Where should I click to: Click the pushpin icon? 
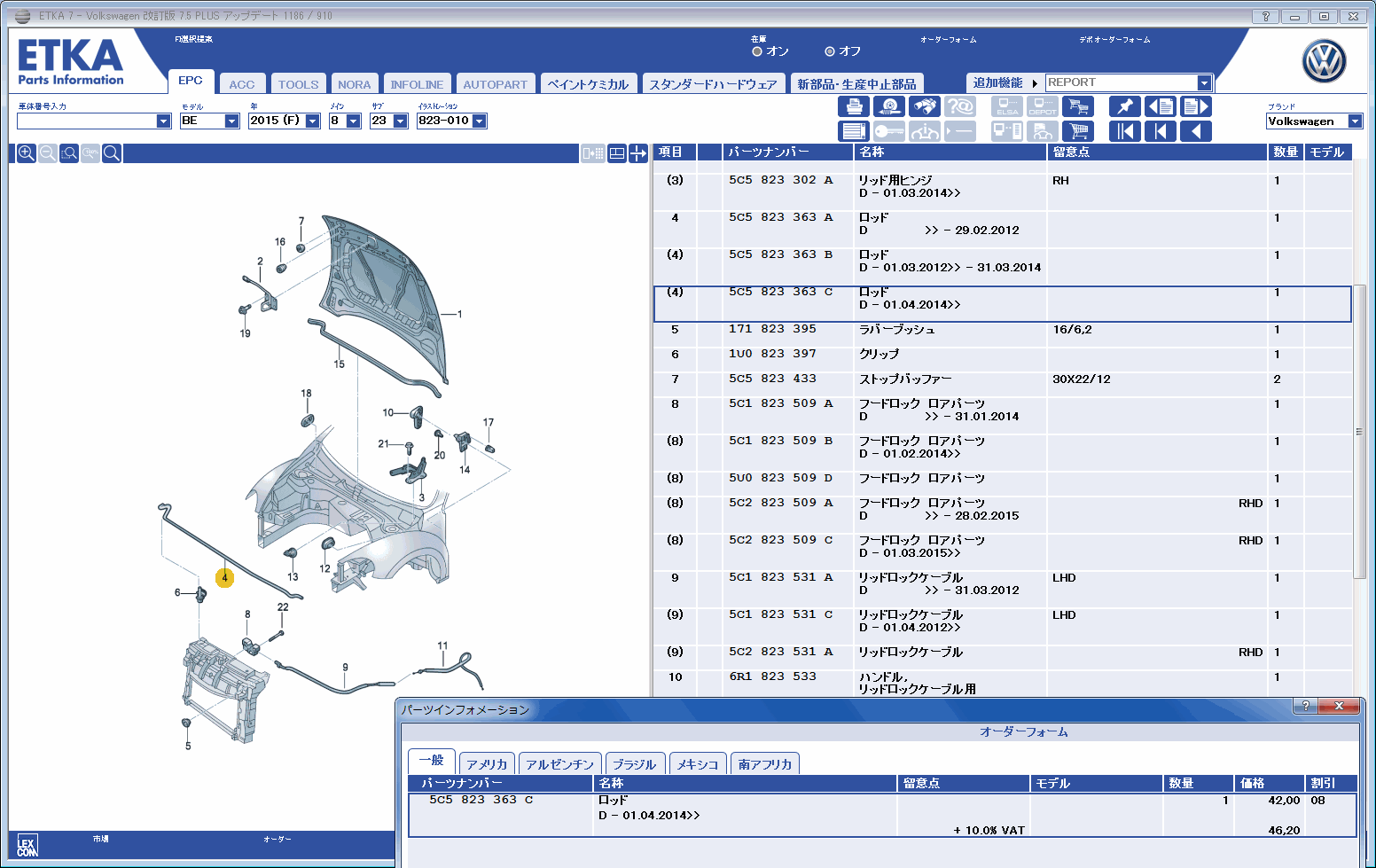pos(1125,106)
